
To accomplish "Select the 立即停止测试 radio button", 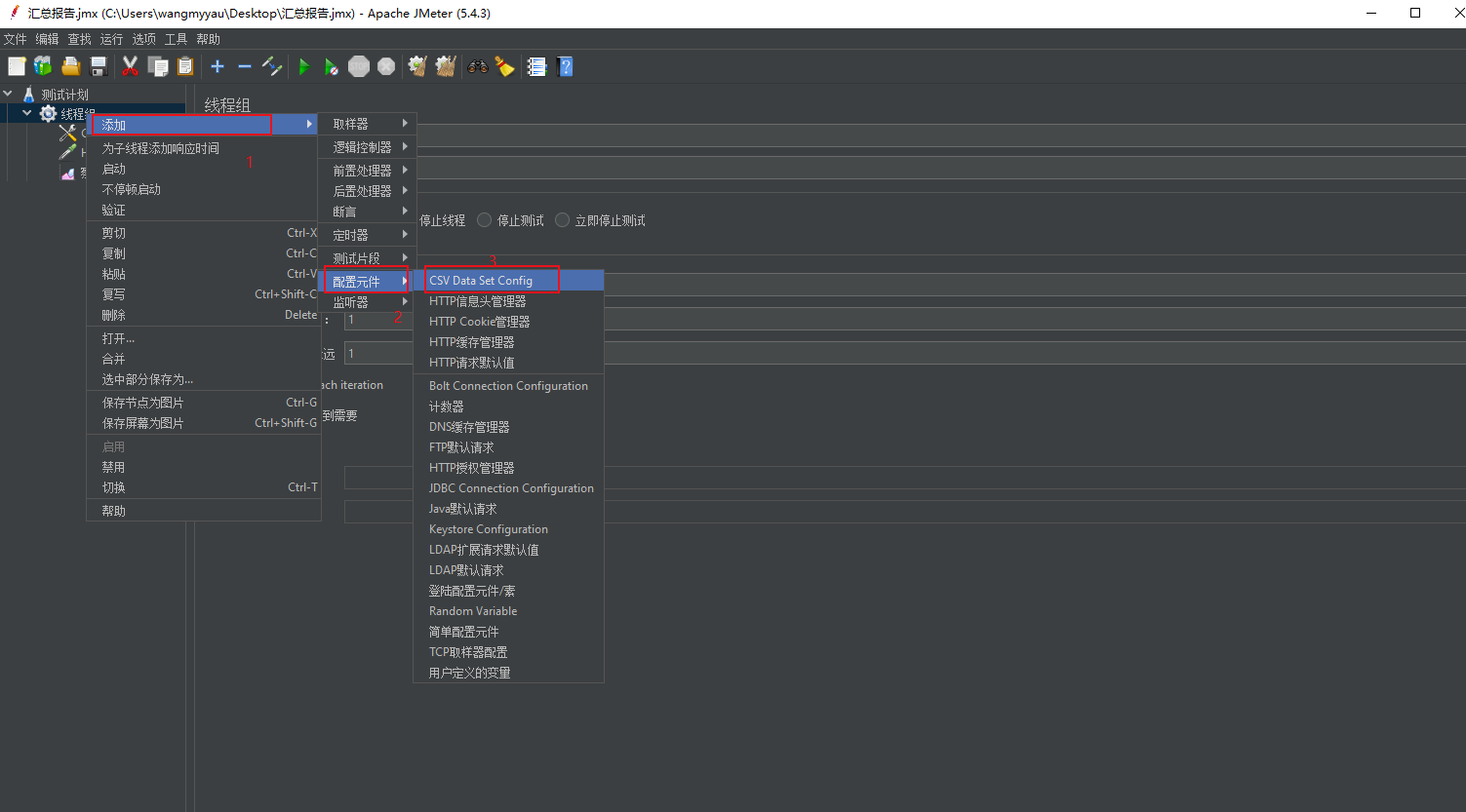I will click(x=562, y=220).
